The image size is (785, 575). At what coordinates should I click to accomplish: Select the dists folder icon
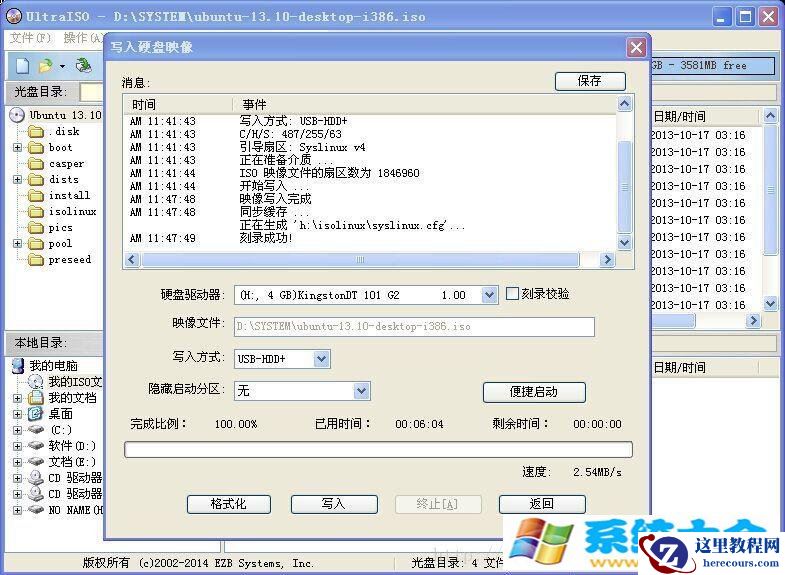click(x=36, y=180)
